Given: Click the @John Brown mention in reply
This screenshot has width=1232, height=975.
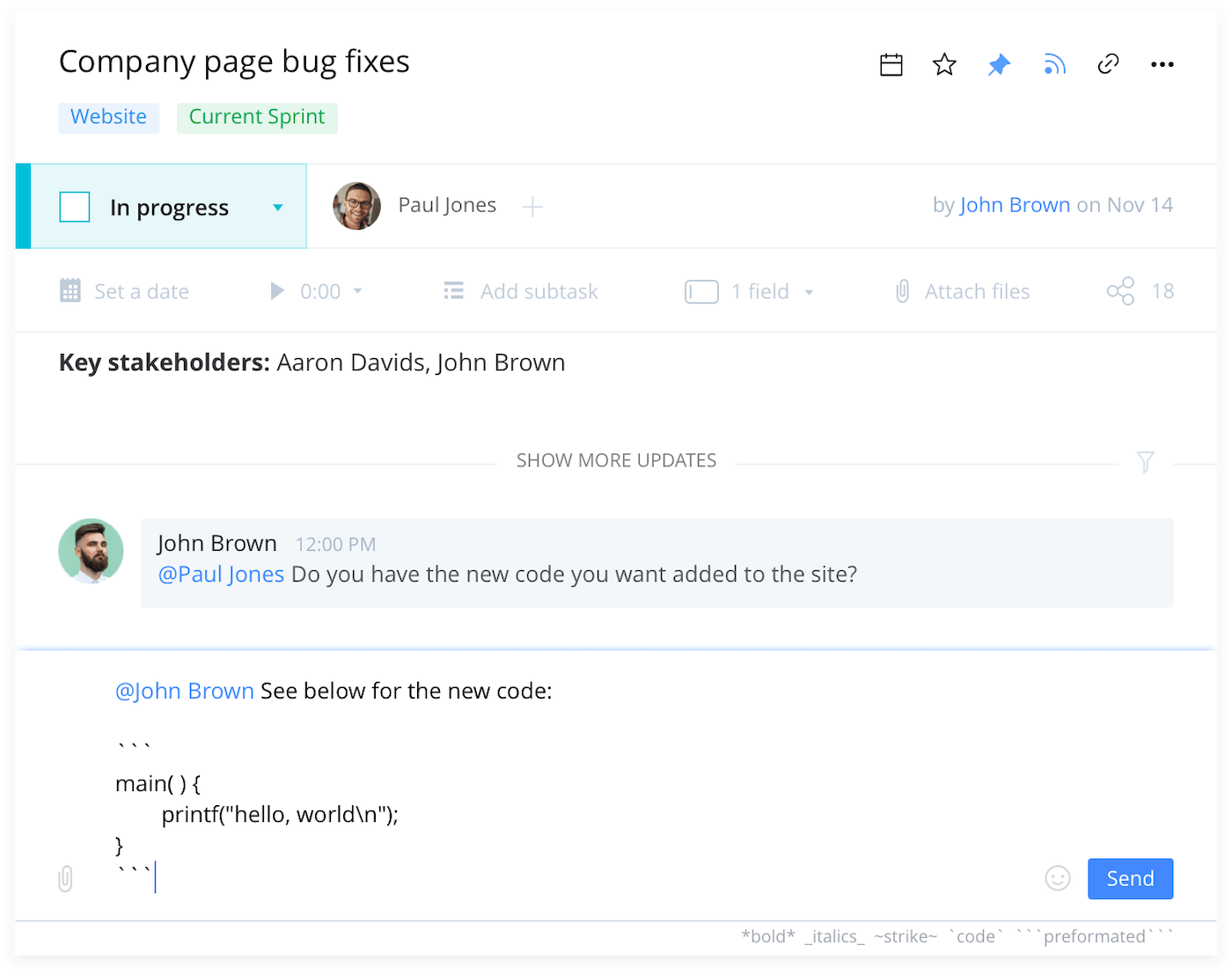Looking at the screenshot, I should pos(185,691).
